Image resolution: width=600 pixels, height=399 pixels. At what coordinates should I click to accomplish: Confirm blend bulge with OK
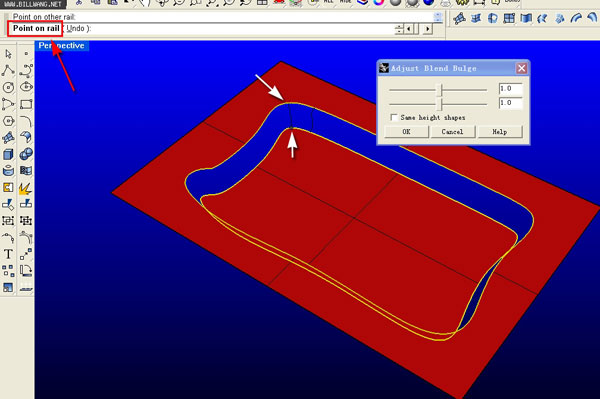tap(406, 132)
